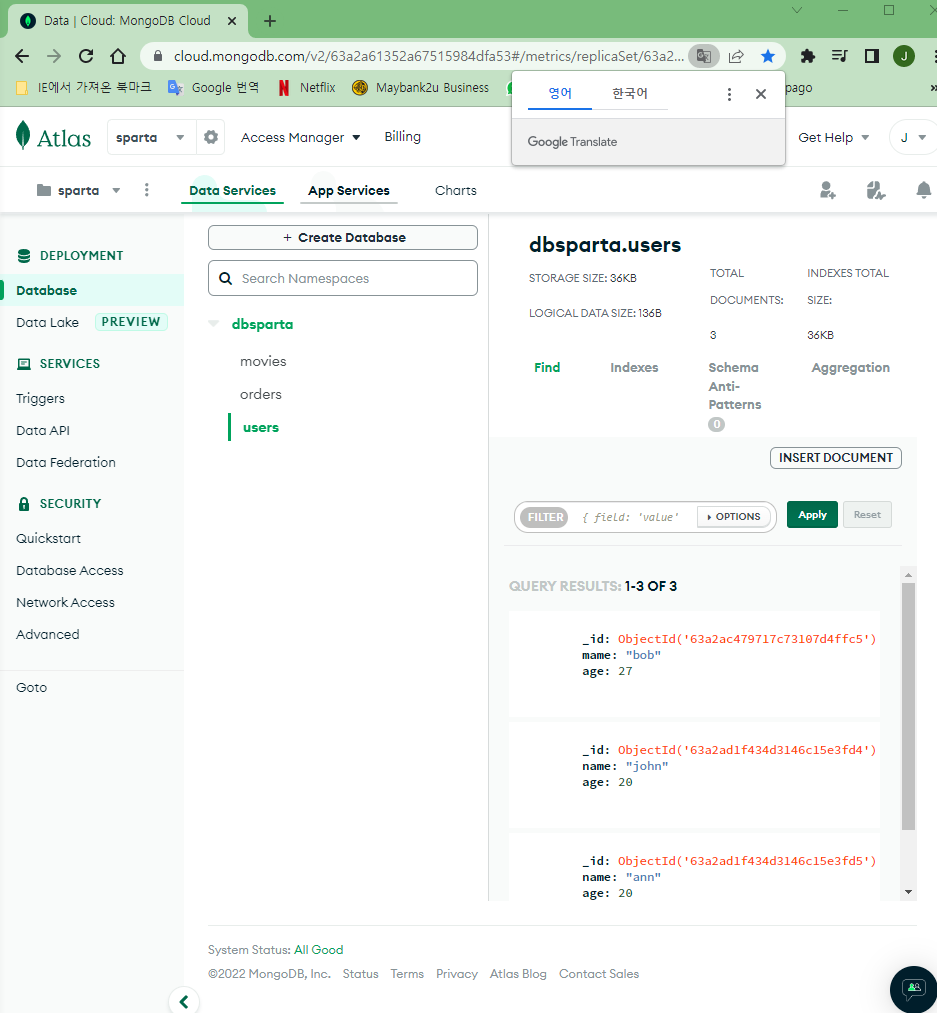Select the movies collection
This screenshot has width=937, height=1013.
(x=263, y=361)
